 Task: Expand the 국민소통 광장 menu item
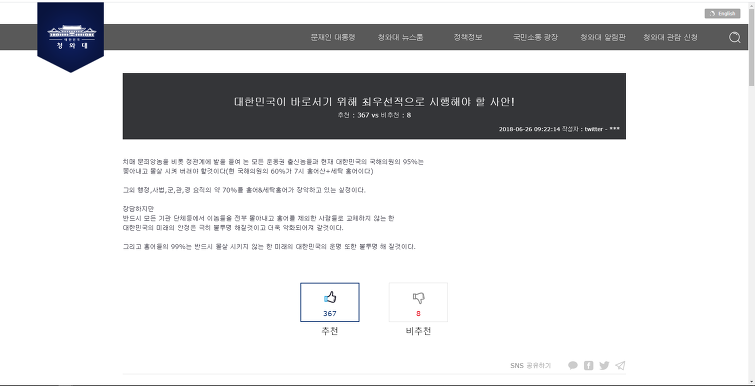tap(535, 37)
